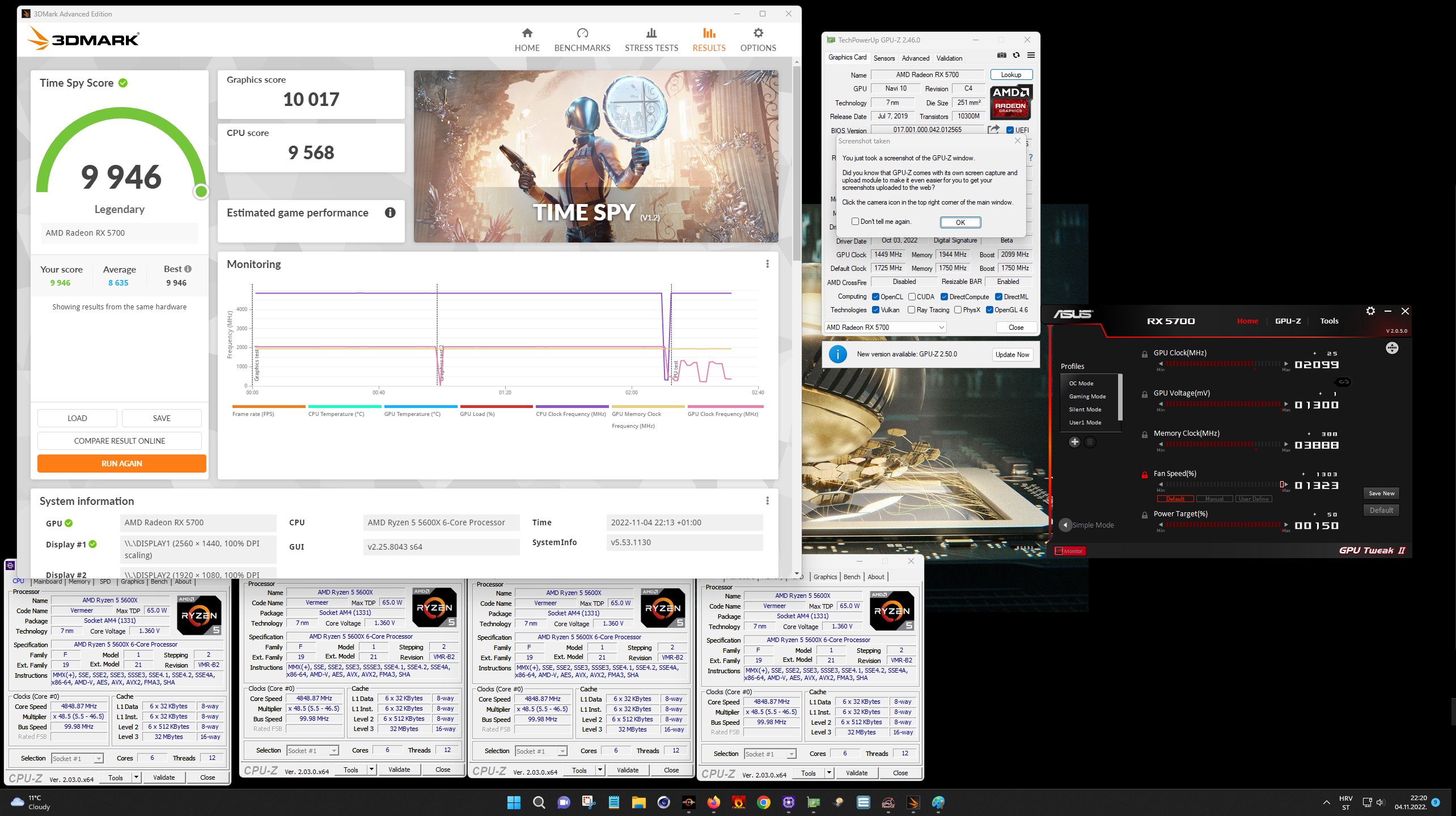Toggle the OpenCL checkbox in GPU-Z
Viewport: 1456px width, 816px height.
coord(875,297)
